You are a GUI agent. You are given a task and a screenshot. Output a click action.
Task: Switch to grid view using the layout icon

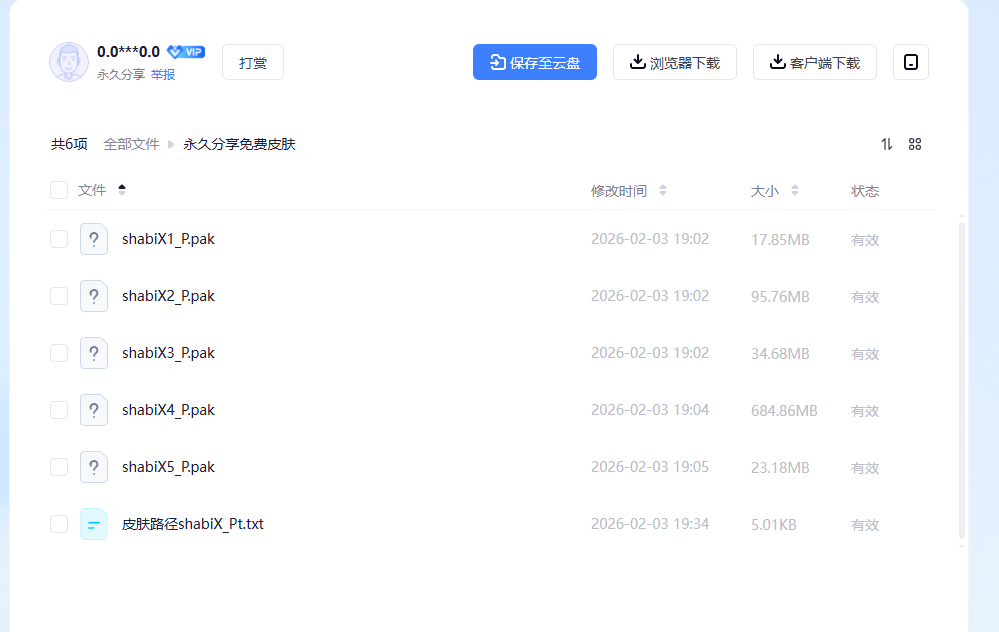[915, 144]
